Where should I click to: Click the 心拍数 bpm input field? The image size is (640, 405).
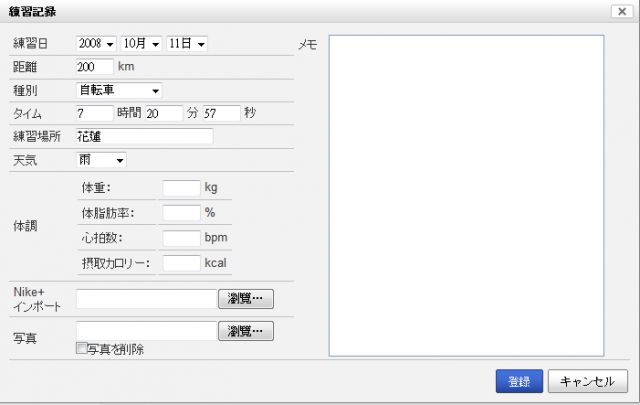[181, 238]
